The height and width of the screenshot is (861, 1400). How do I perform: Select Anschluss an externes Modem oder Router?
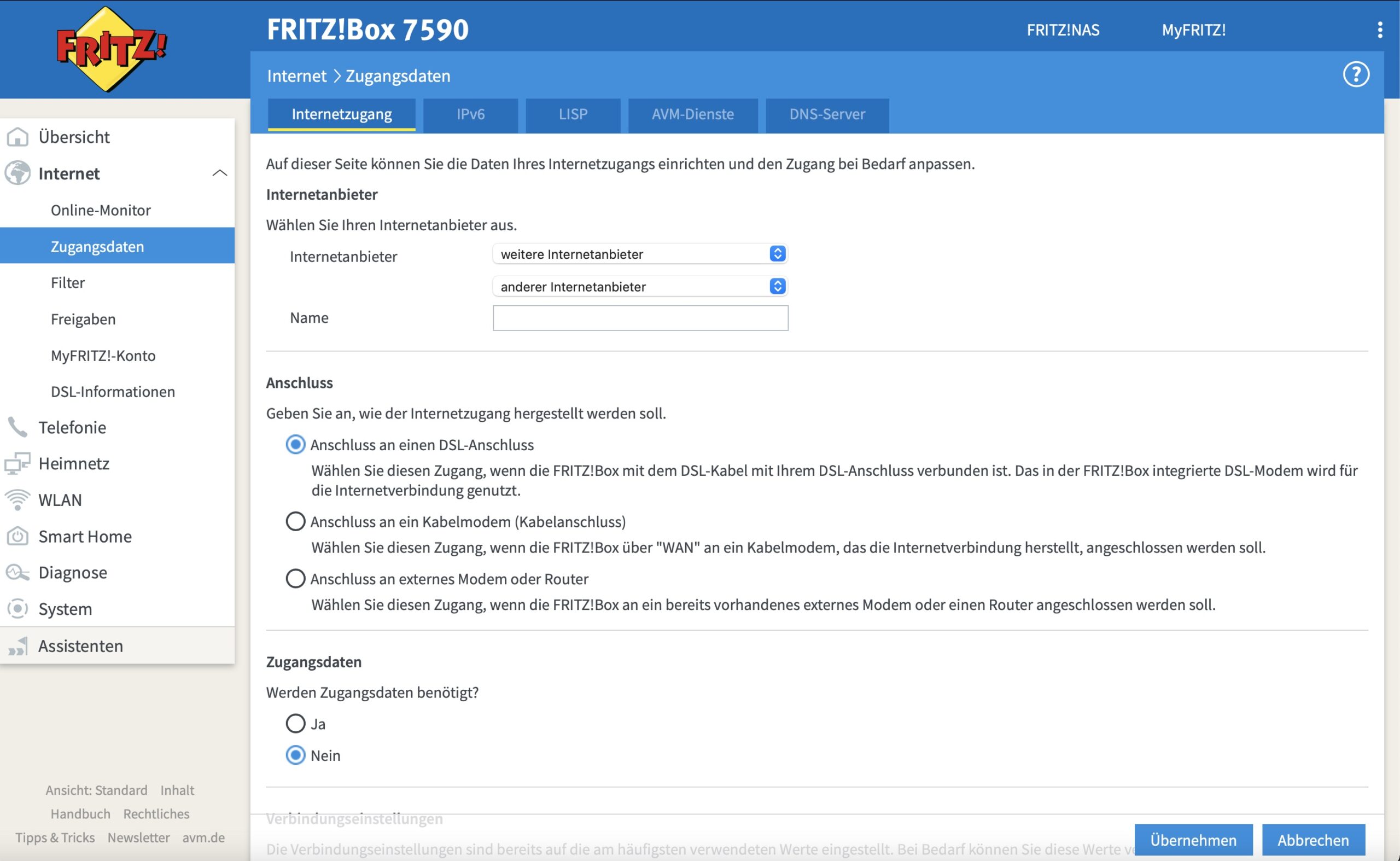(295, 579)
